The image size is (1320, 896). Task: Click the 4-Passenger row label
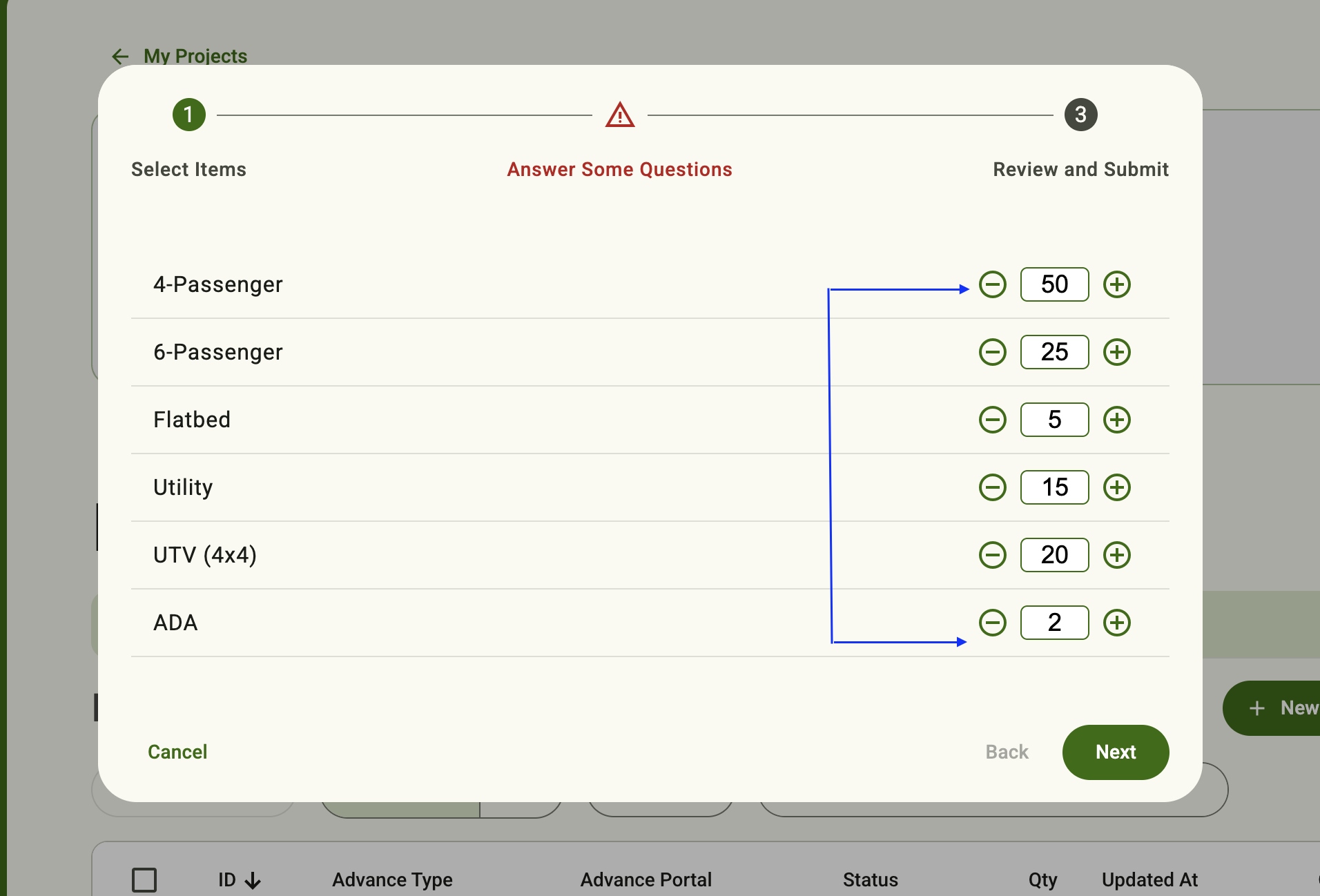(x=218, y=284)
